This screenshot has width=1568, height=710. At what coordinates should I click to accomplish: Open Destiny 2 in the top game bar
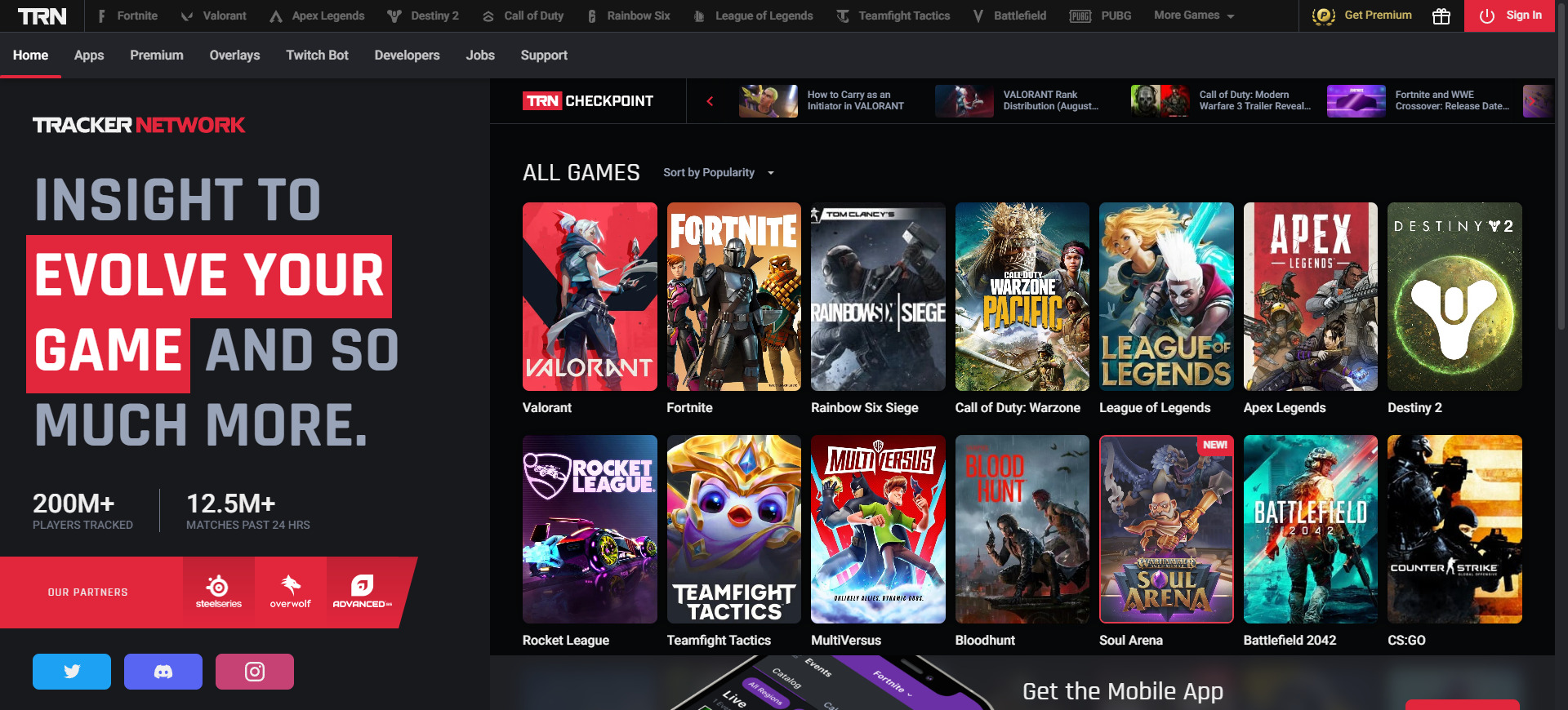pyautogui.click(x=423, y=16)
